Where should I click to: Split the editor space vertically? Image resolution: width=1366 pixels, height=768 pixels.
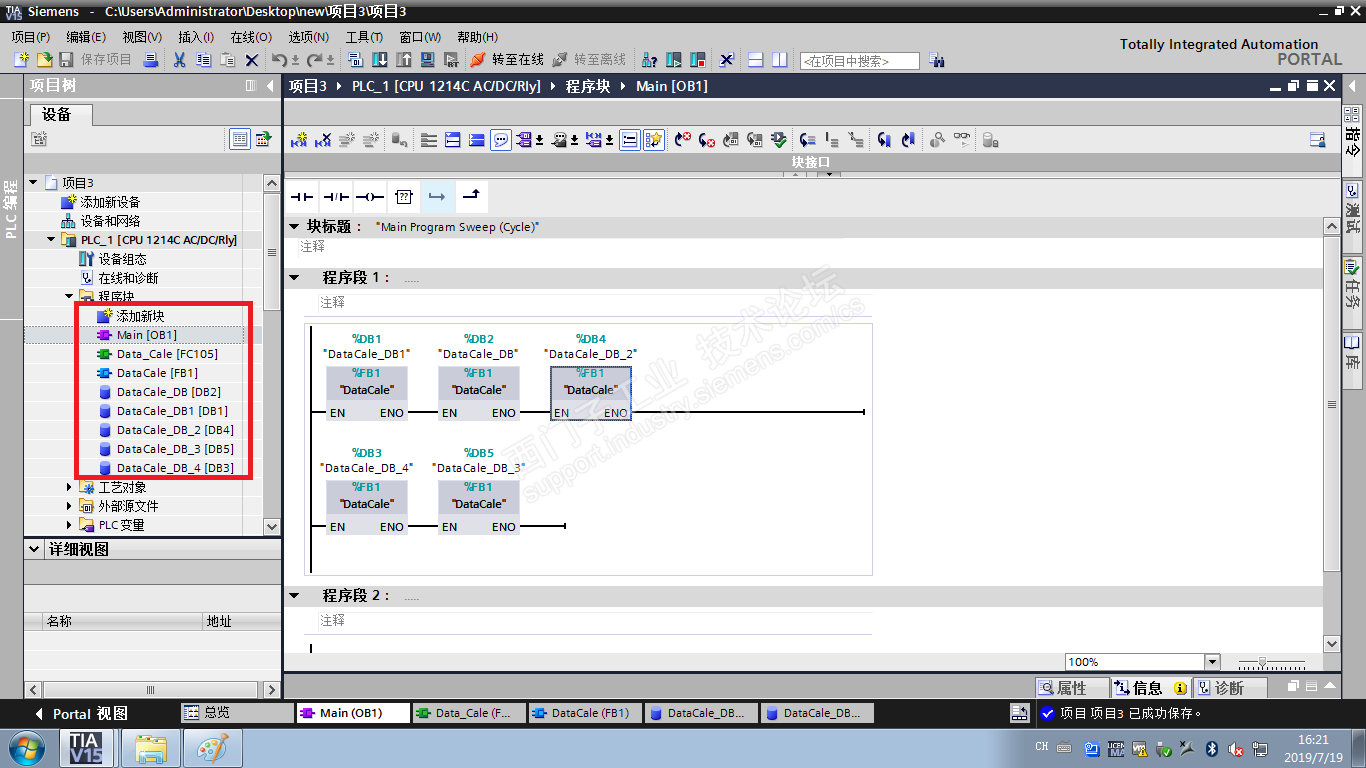coord(780,60)
